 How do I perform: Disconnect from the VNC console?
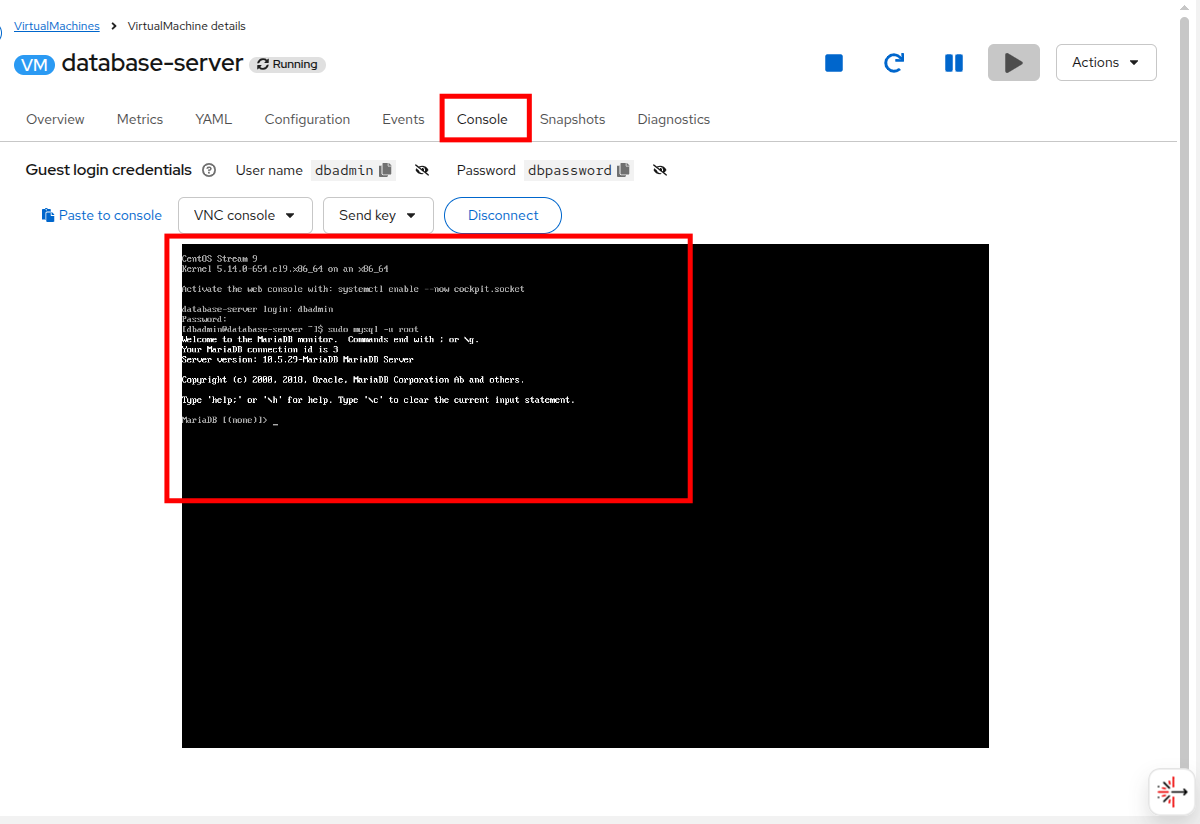[x=503, y=215]
